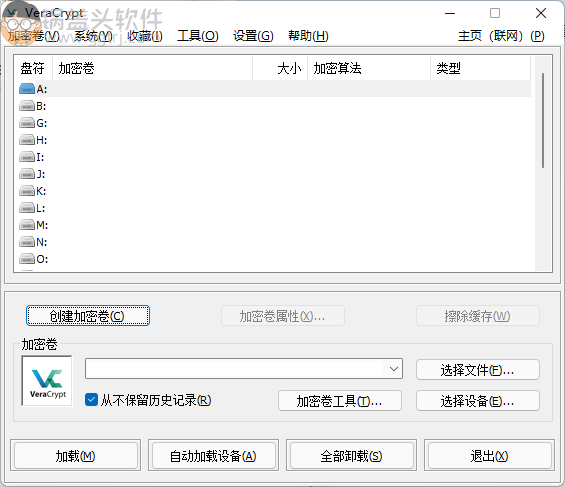Click the 擦除缓存(W) button

click(478, 316)
